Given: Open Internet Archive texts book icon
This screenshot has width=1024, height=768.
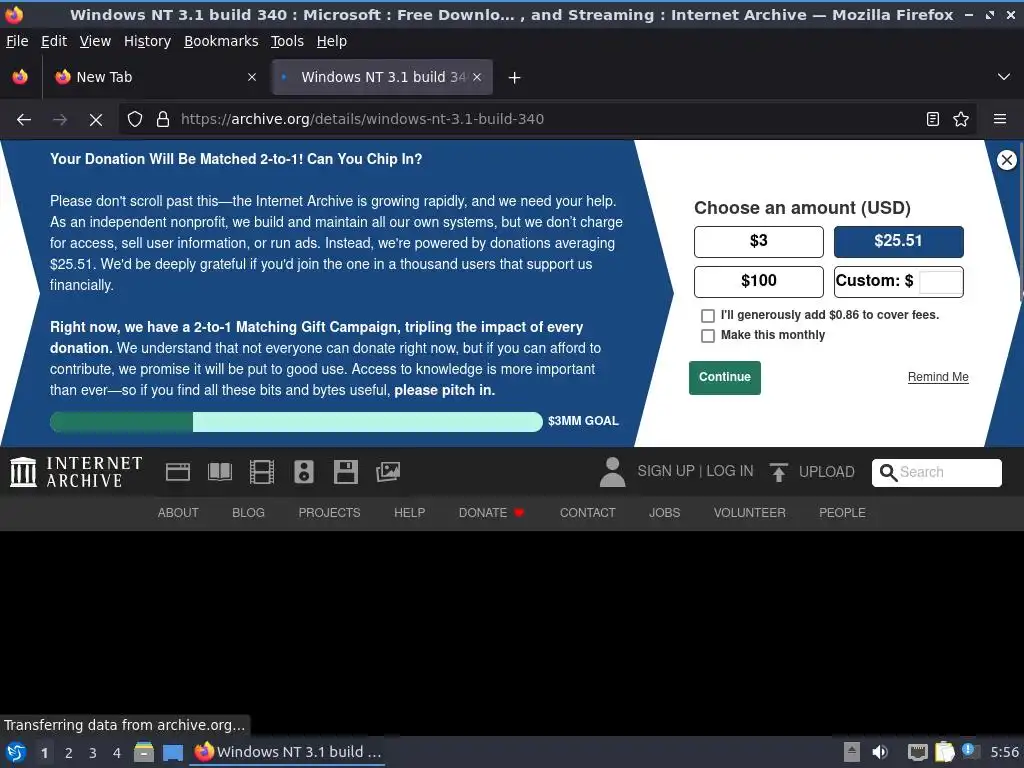Looking at the screenshot, I should [220, 472].
